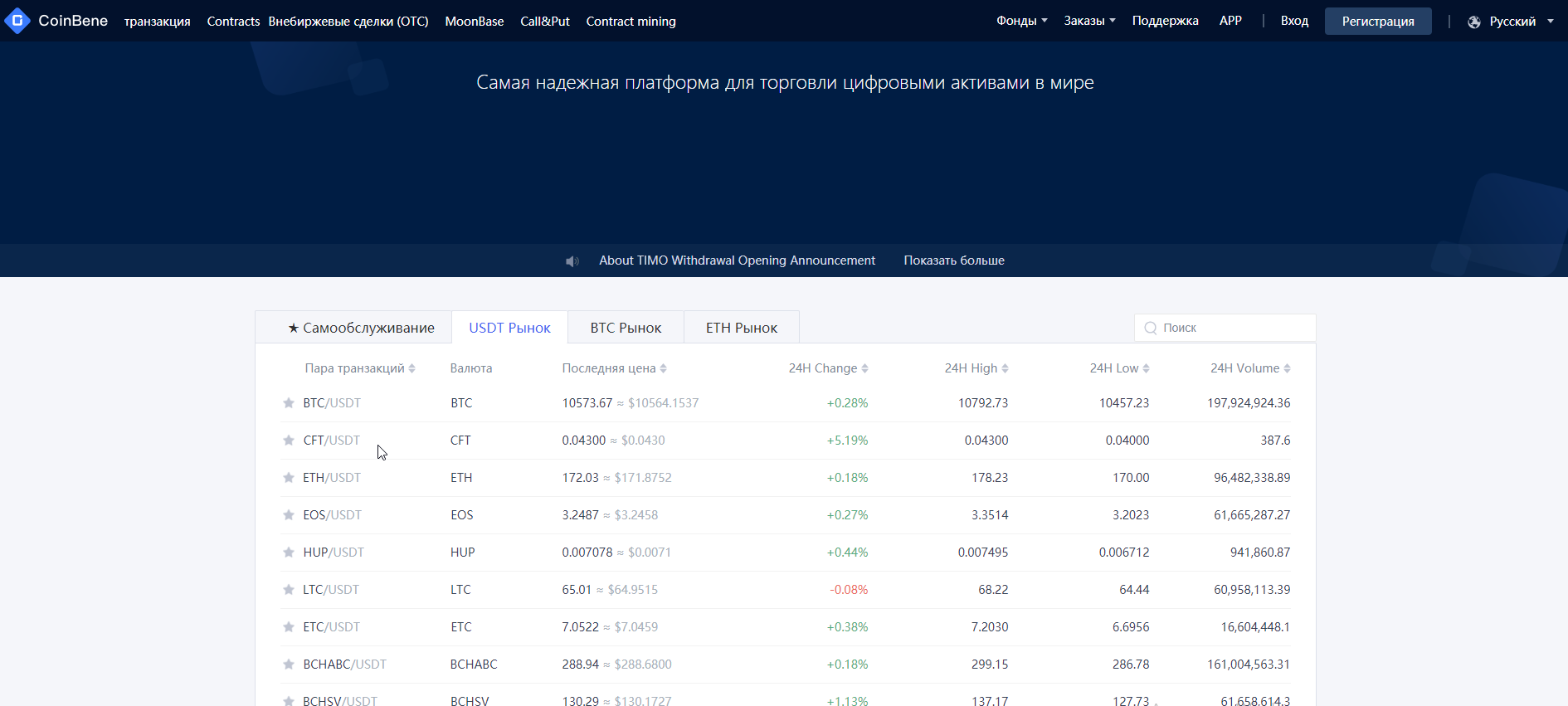Click the announcement speaker icon

click(572, 261)
